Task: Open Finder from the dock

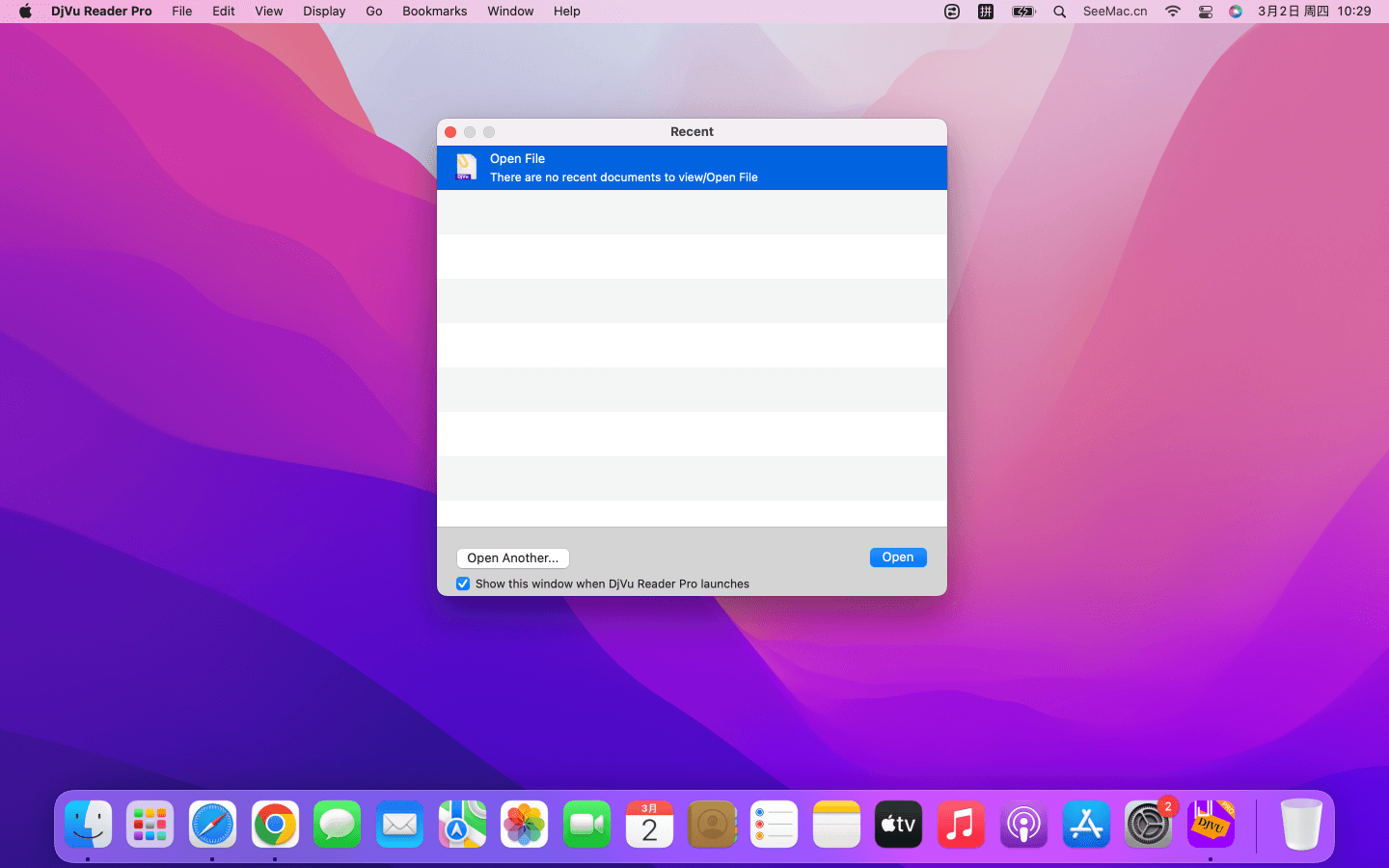Action: coord(88,825)
